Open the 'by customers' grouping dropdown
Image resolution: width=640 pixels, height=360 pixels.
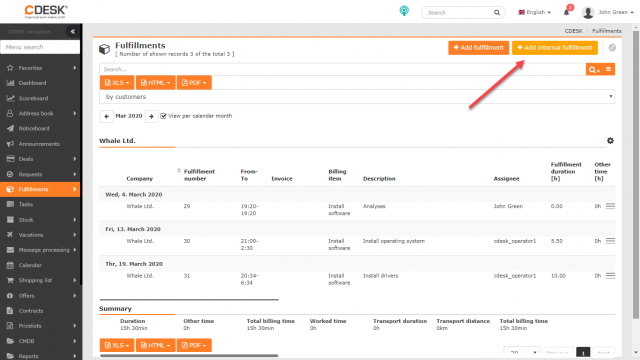click(x=357, y=97)
